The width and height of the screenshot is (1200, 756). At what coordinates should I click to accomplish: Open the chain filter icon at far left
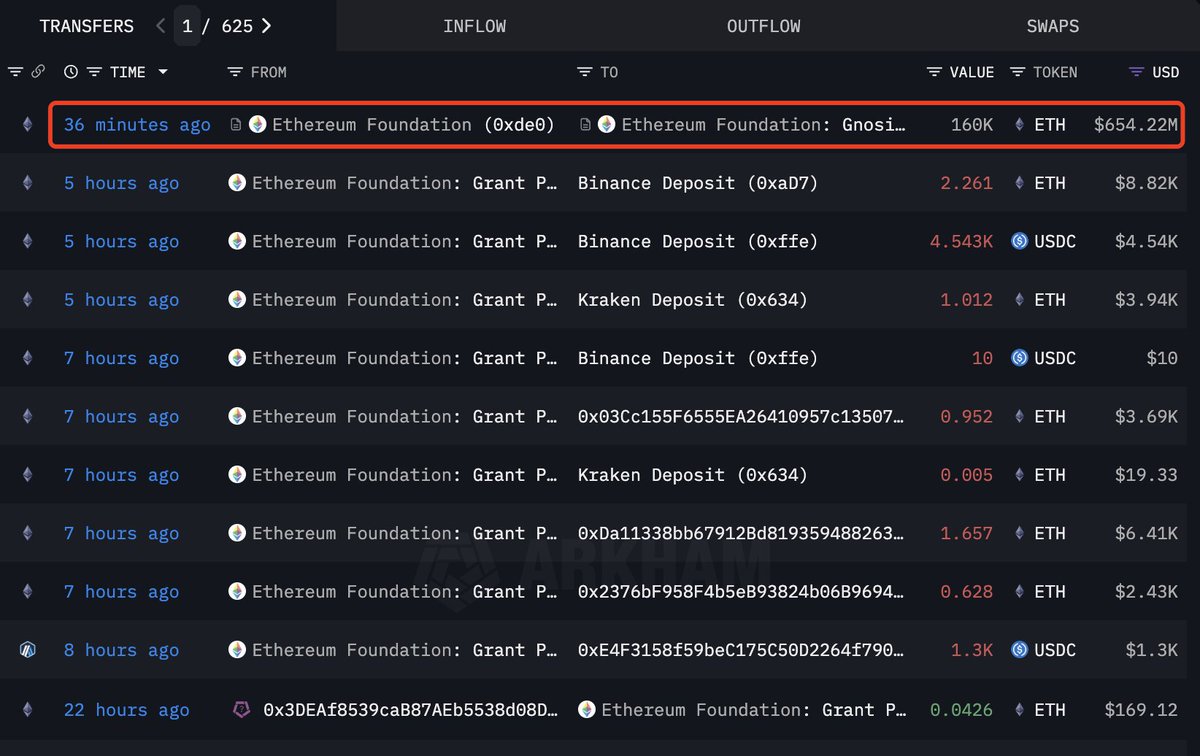[15, 72]
